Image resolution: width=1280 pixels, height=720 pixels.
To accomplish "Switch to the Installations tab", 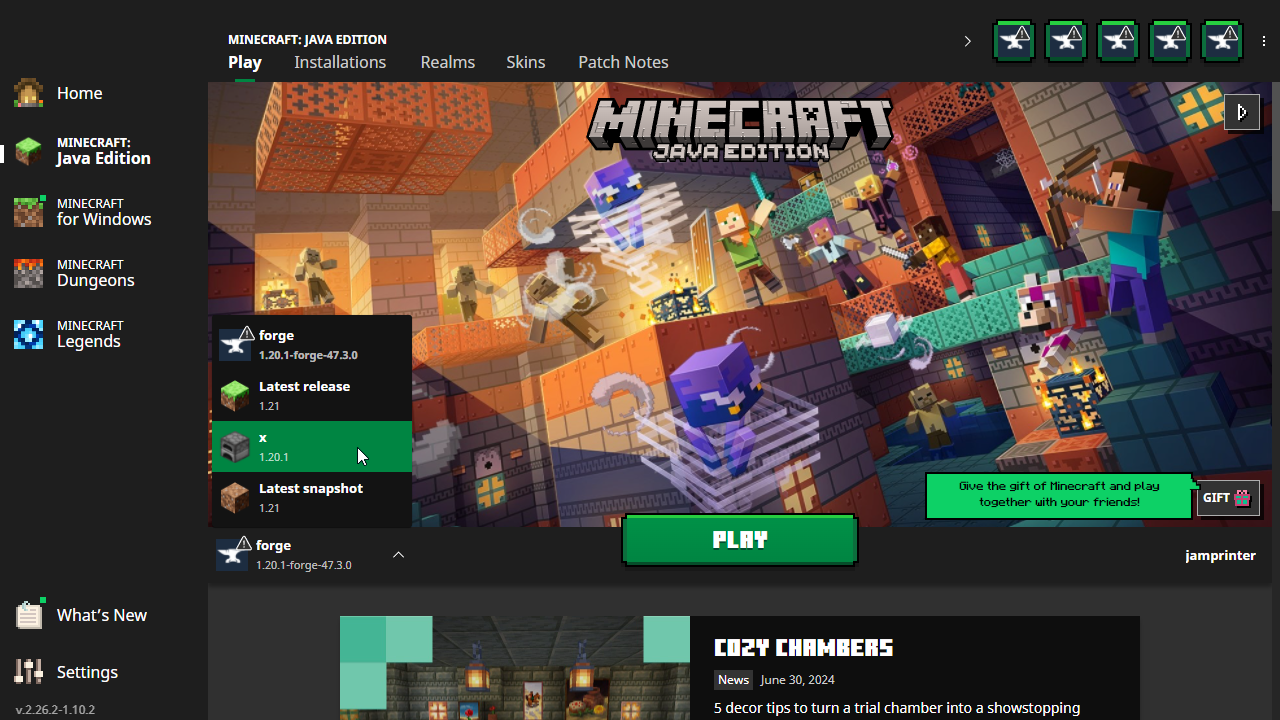I will [340, 62].
